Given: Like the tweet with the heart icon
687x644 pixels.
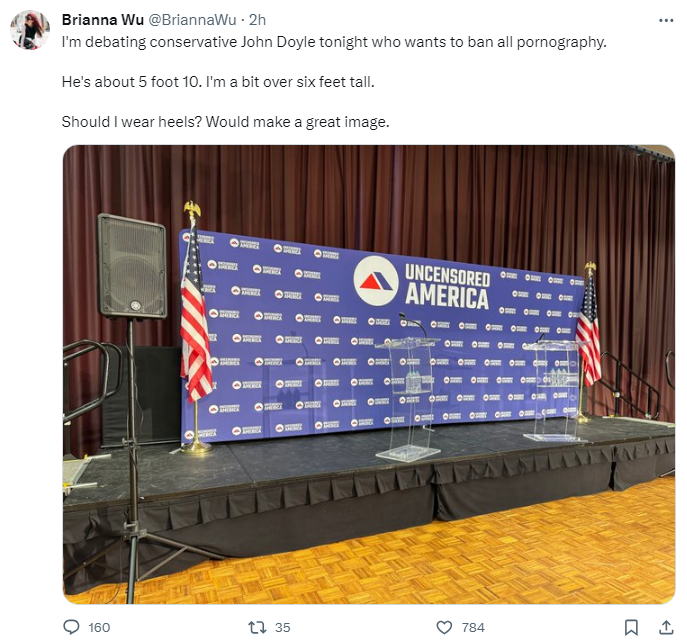Looking at the screenshot, I should 444,627.
